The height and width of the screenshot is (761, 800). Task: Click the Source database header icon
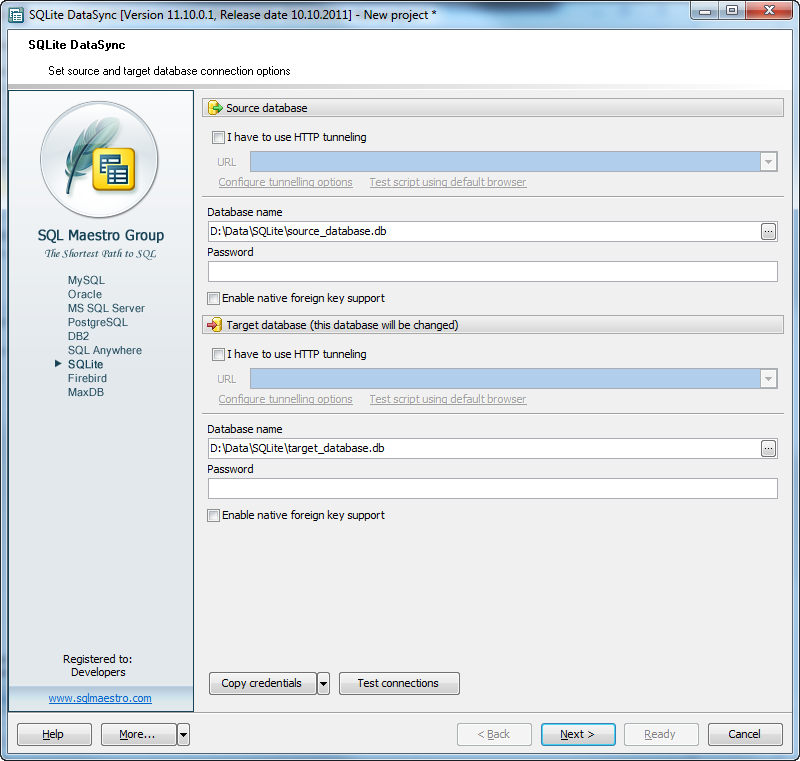(x=215, y=108)
